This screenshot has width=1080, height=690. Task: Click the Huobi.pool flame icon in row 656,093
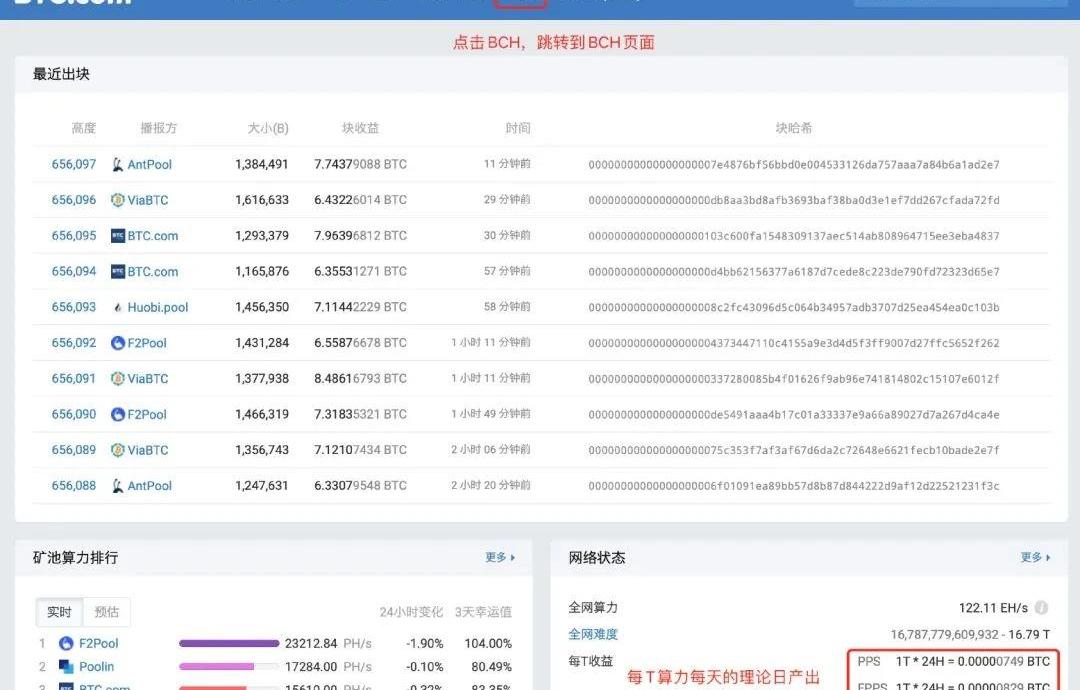point(118,307)
